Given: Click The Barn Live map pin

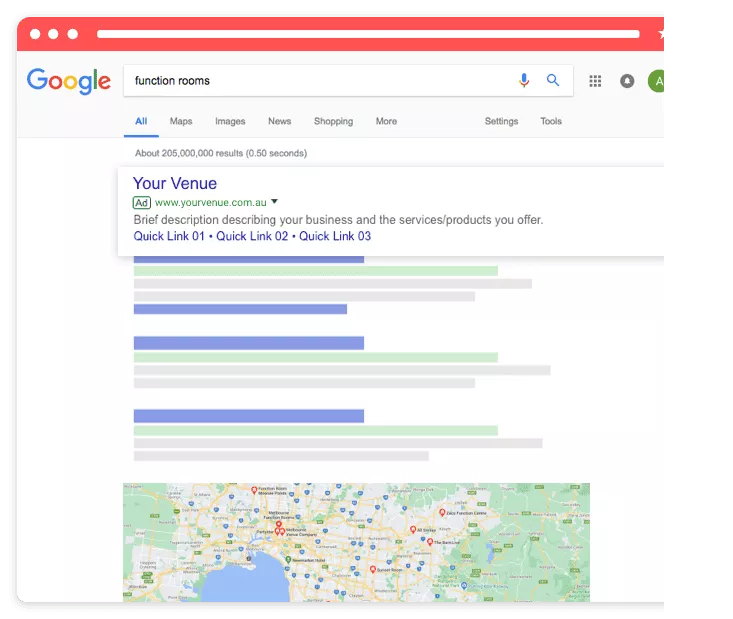Looking at the screenshot, I should point(430,542).
